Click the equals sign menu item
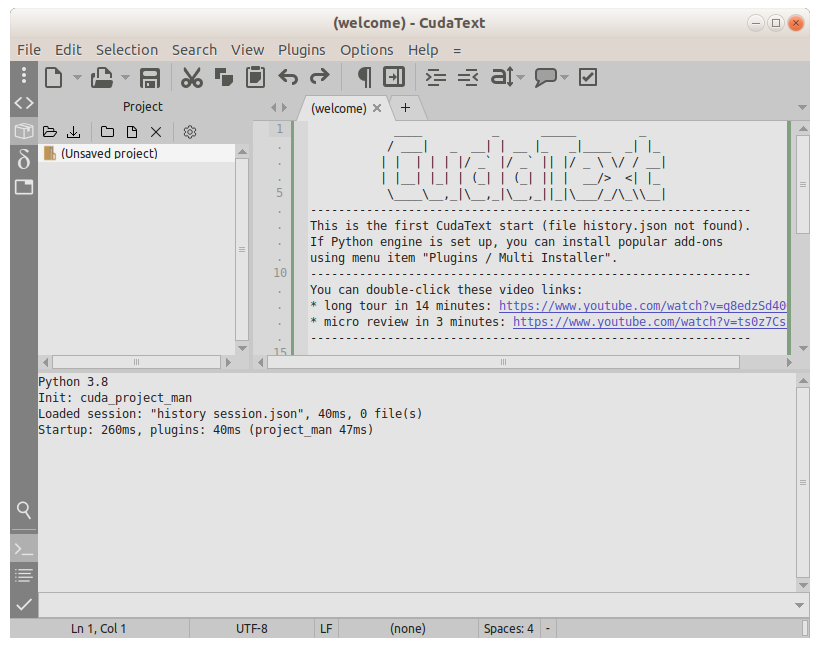The image size is (820, 648). click(457, 51)
